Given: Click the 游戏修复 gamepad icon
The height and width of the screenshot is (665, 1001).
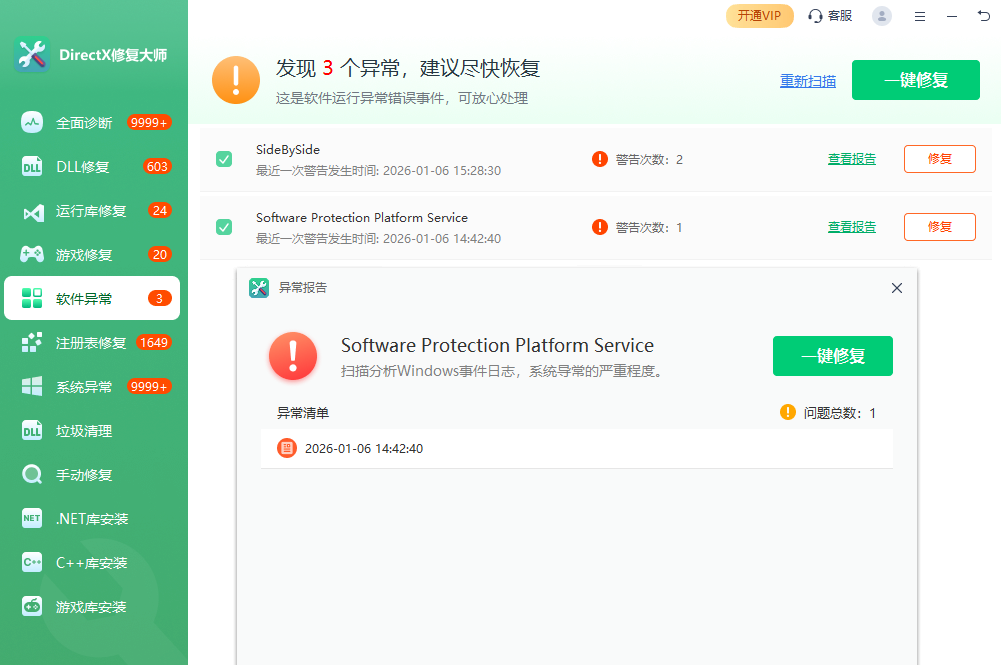Looking at the screenshot, I should click(32, 255).
